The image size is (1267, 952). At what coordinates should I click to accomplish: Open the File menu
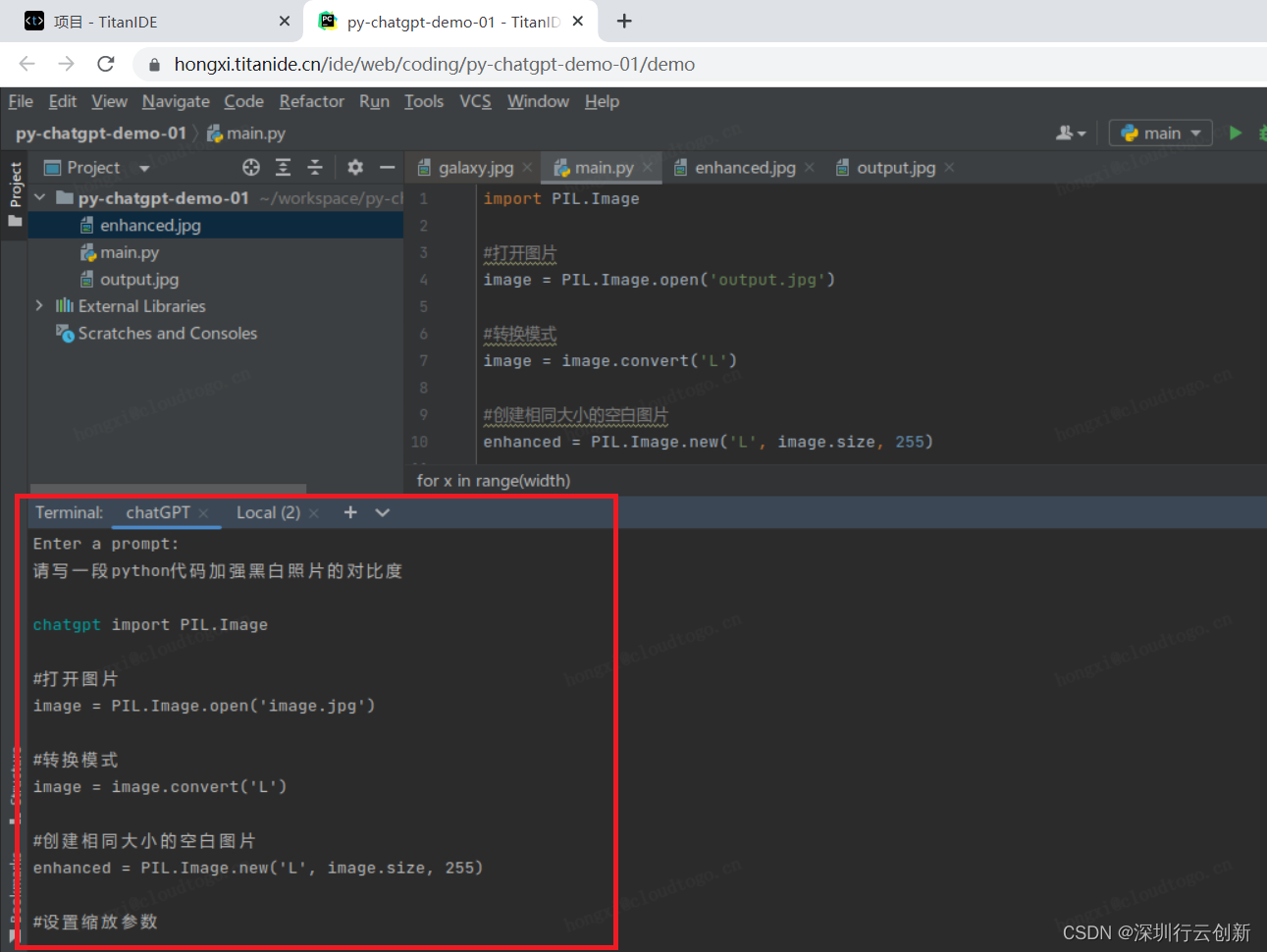tap(21, 101)
